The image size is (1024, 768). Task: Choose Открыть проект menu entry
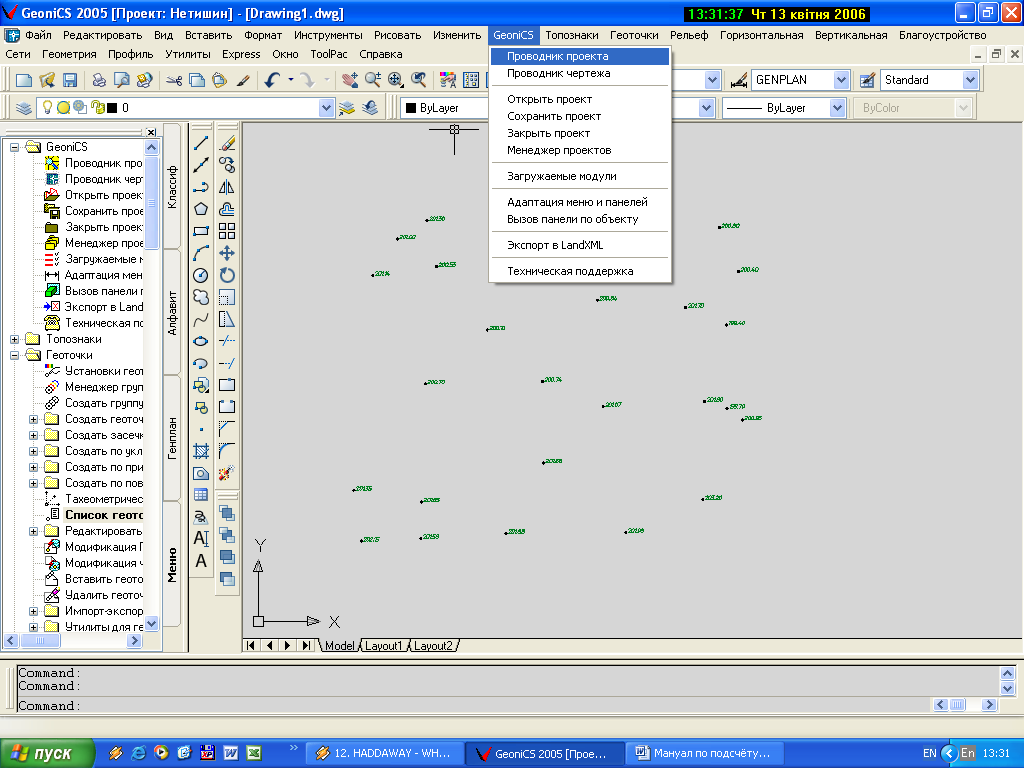click(x=580, y=99)
